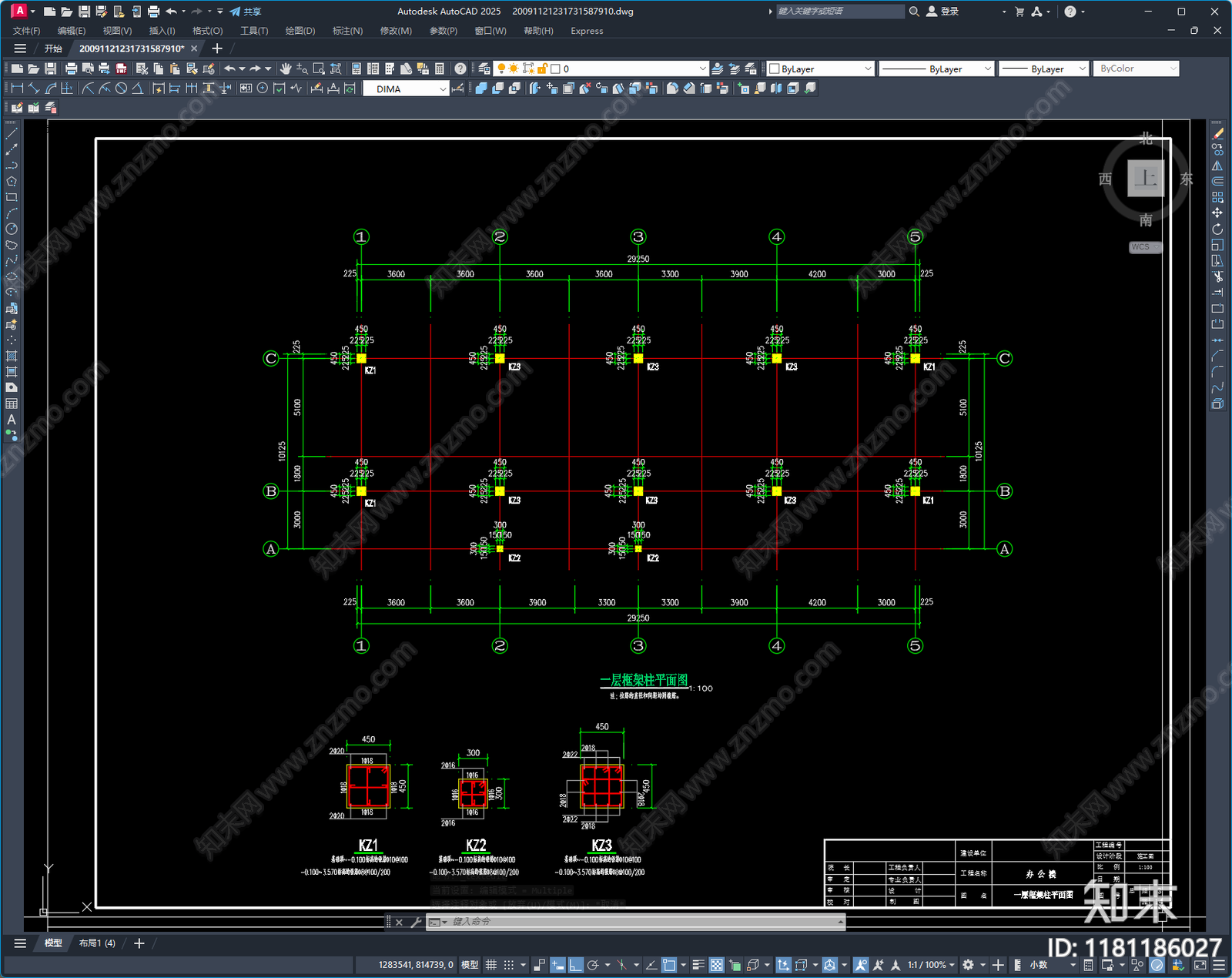Click the Plot printer icon in title bar

(153, 12)
